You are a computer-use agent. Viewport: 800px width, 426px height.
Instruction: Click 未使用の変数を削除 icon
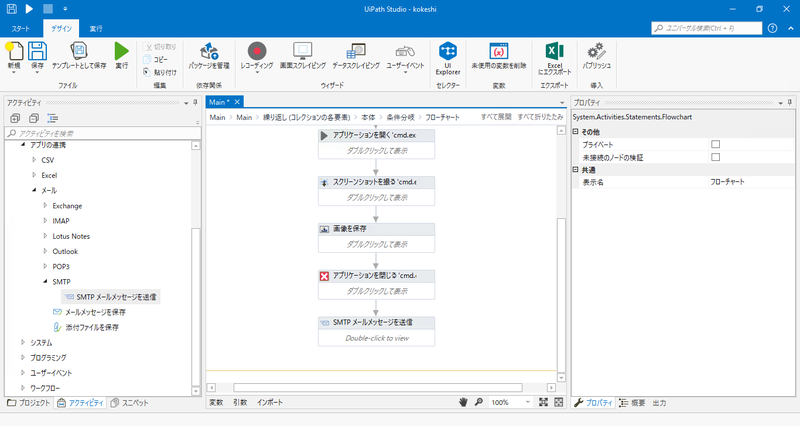click(x=498, y=52)
